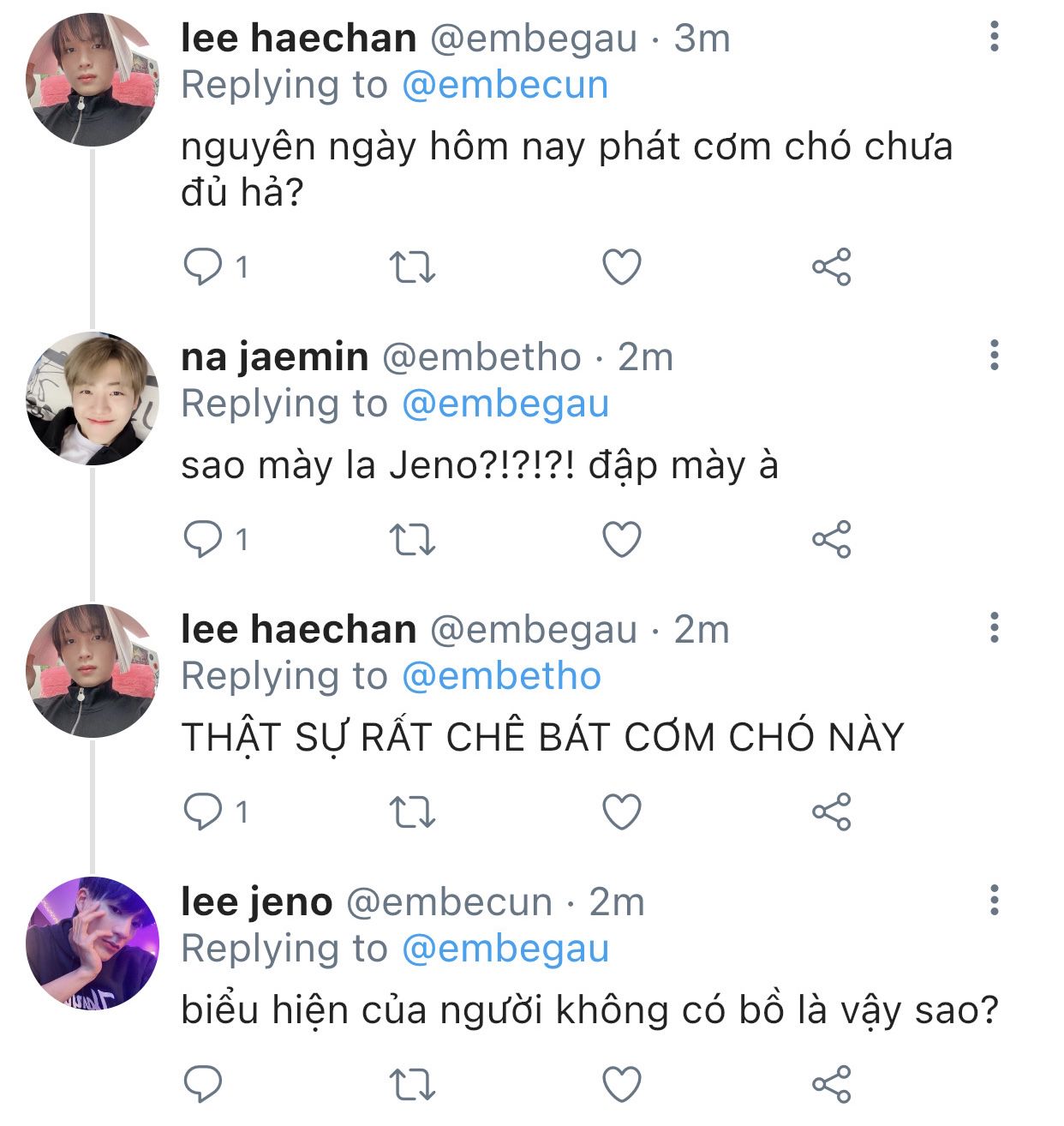Like lee haechan's first tweet
1064x1126 pixels.
click(622, 267)
